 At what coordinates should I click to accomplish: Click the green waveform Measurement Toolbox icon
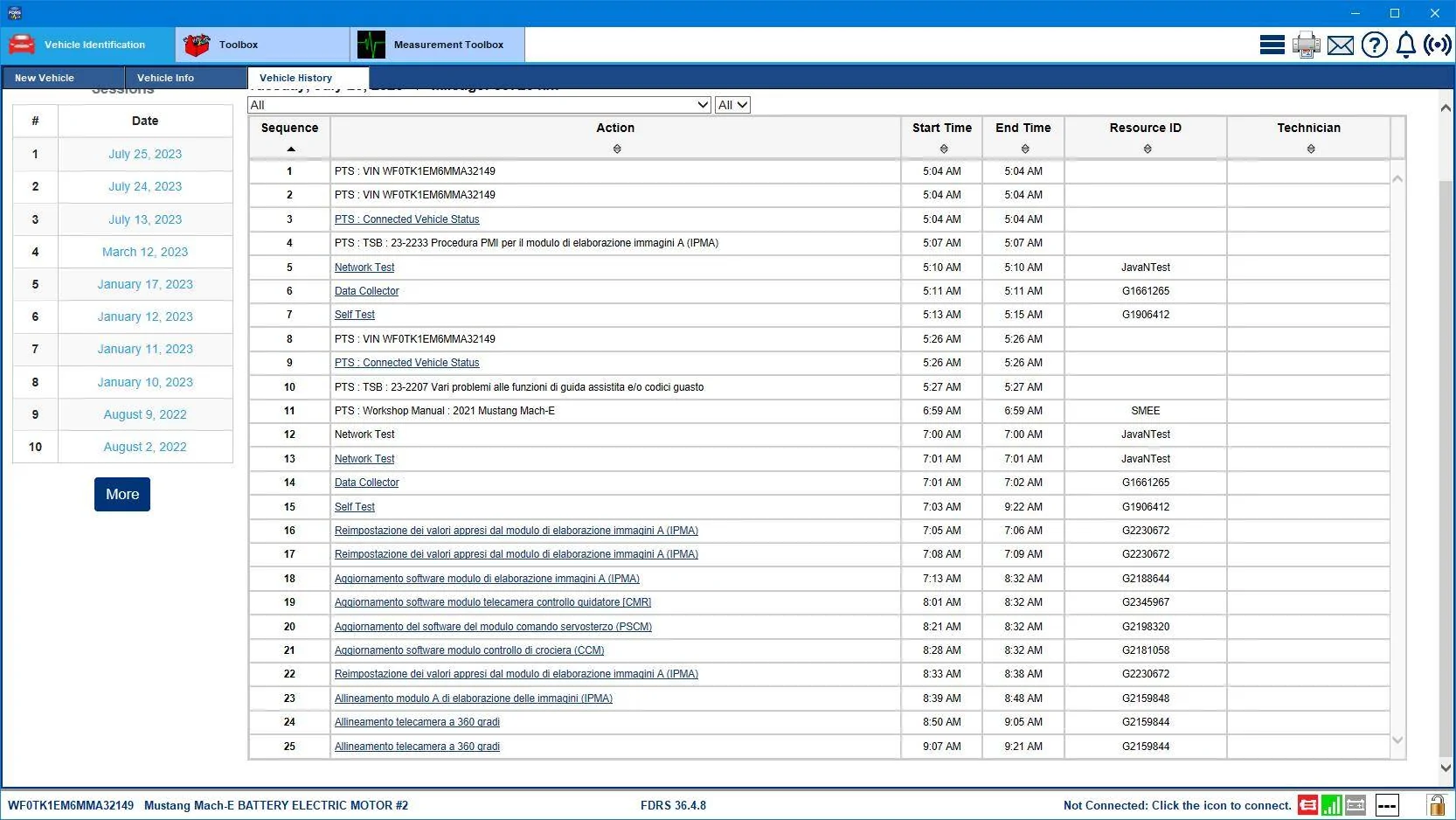(371, 45)
